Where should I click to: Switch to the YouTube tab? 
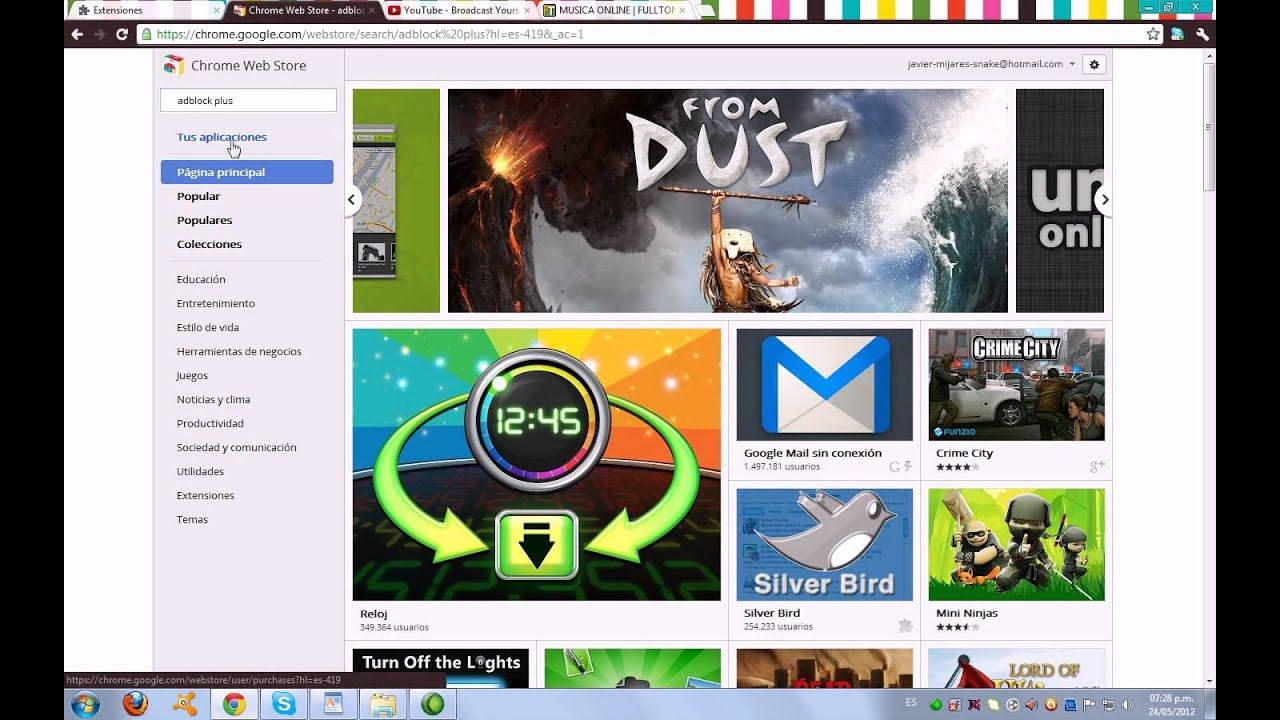point(461,10)
